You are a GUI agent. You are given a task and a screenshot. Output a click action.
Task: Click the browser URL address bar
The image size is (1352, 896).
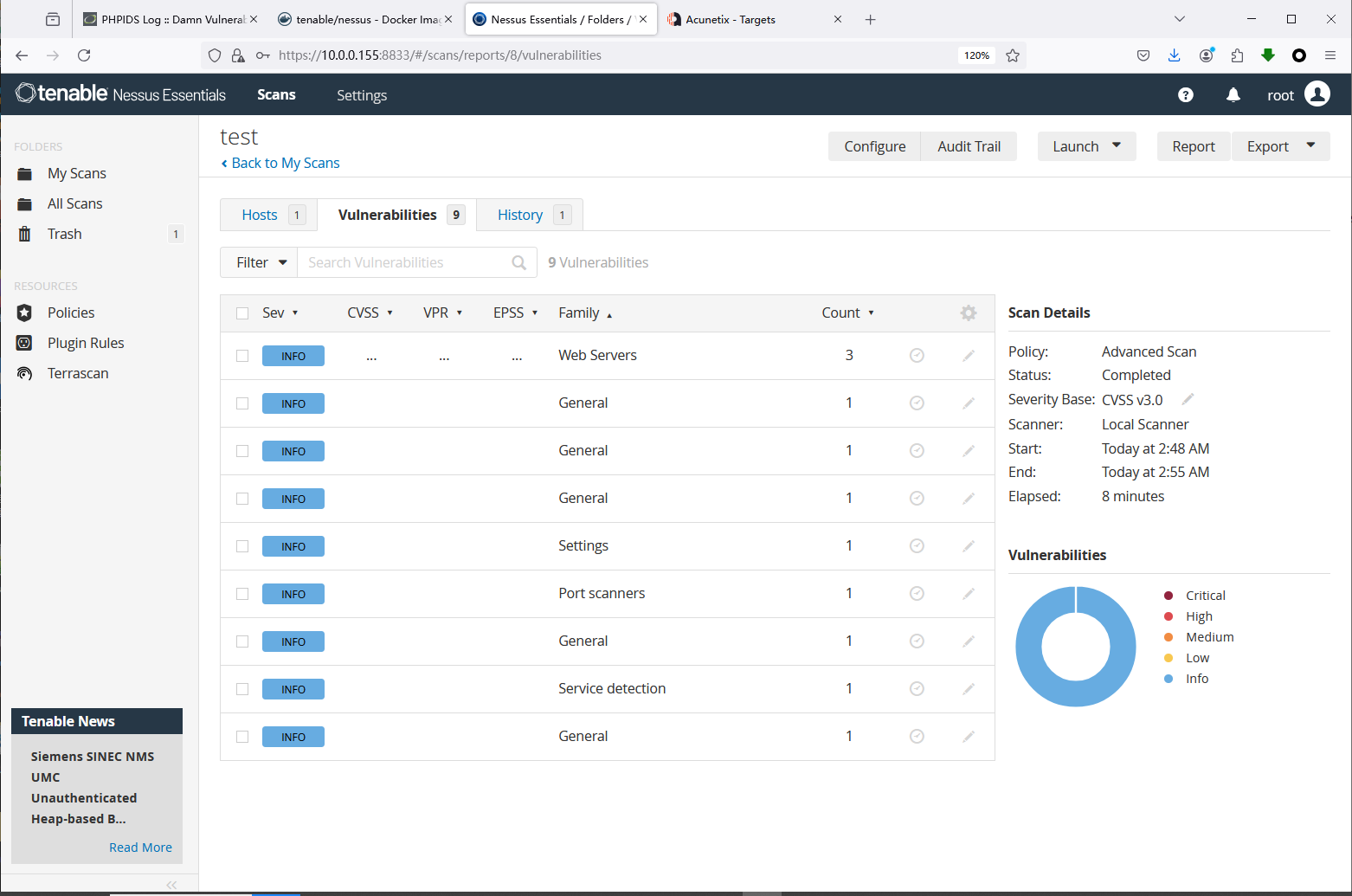(615, 55)
